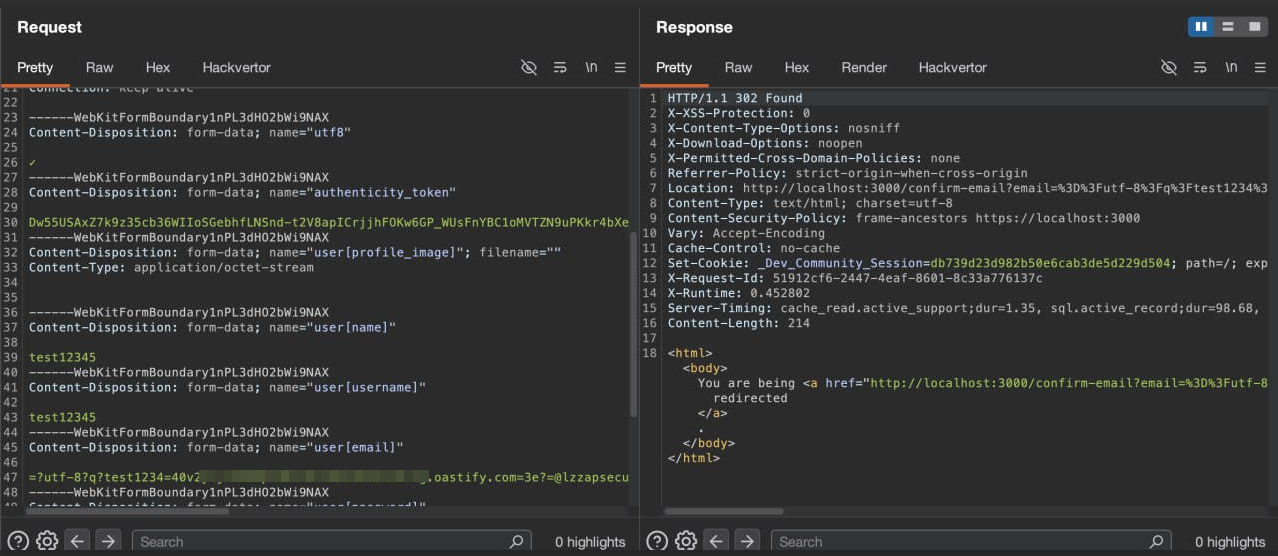Click magnifier icon in Response search field
Screen dimensions: 1278x556
tap(1156, 541)
